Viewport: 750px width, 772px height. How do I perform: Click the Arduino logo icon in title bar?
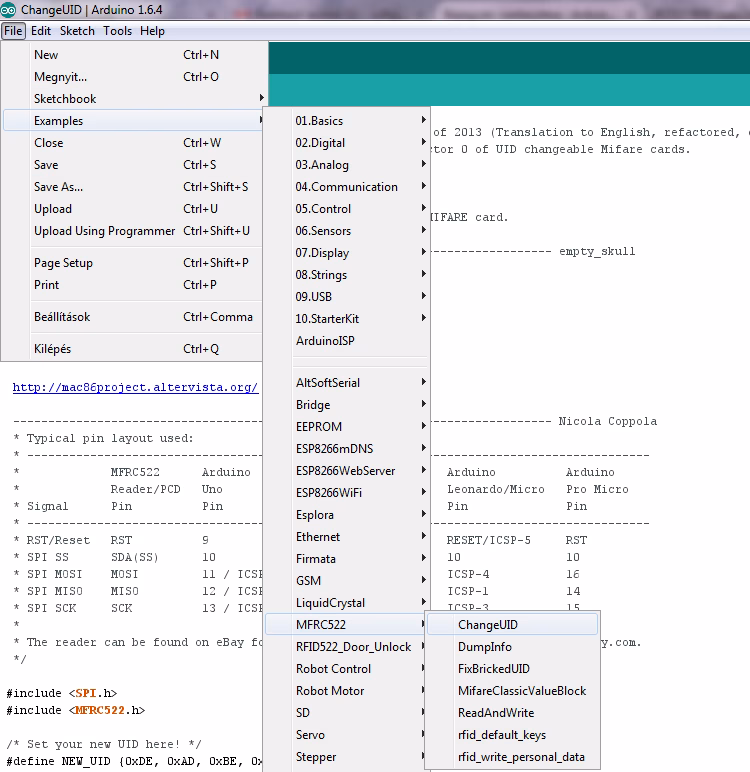(9, 10)
